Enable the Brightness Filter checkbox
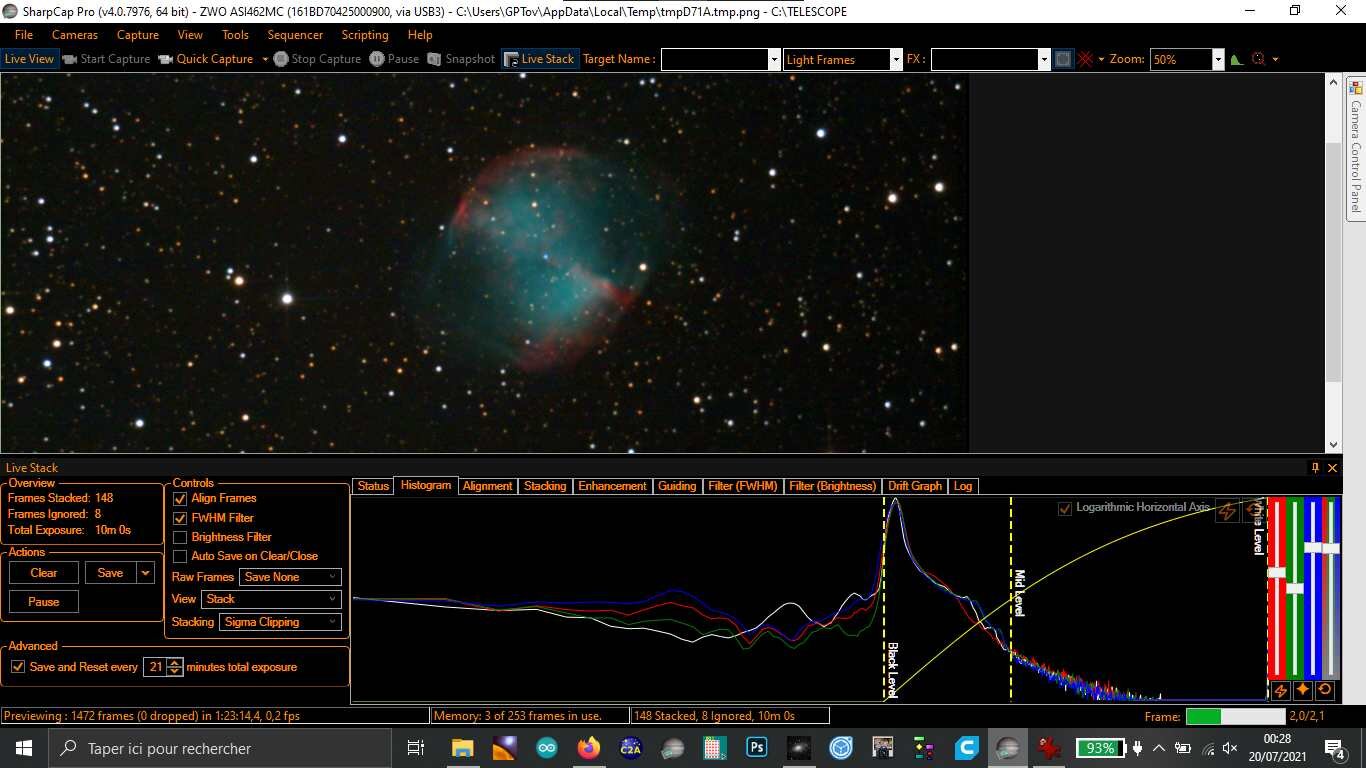The height and width of the screenshot is (768, 1366). 180,537
